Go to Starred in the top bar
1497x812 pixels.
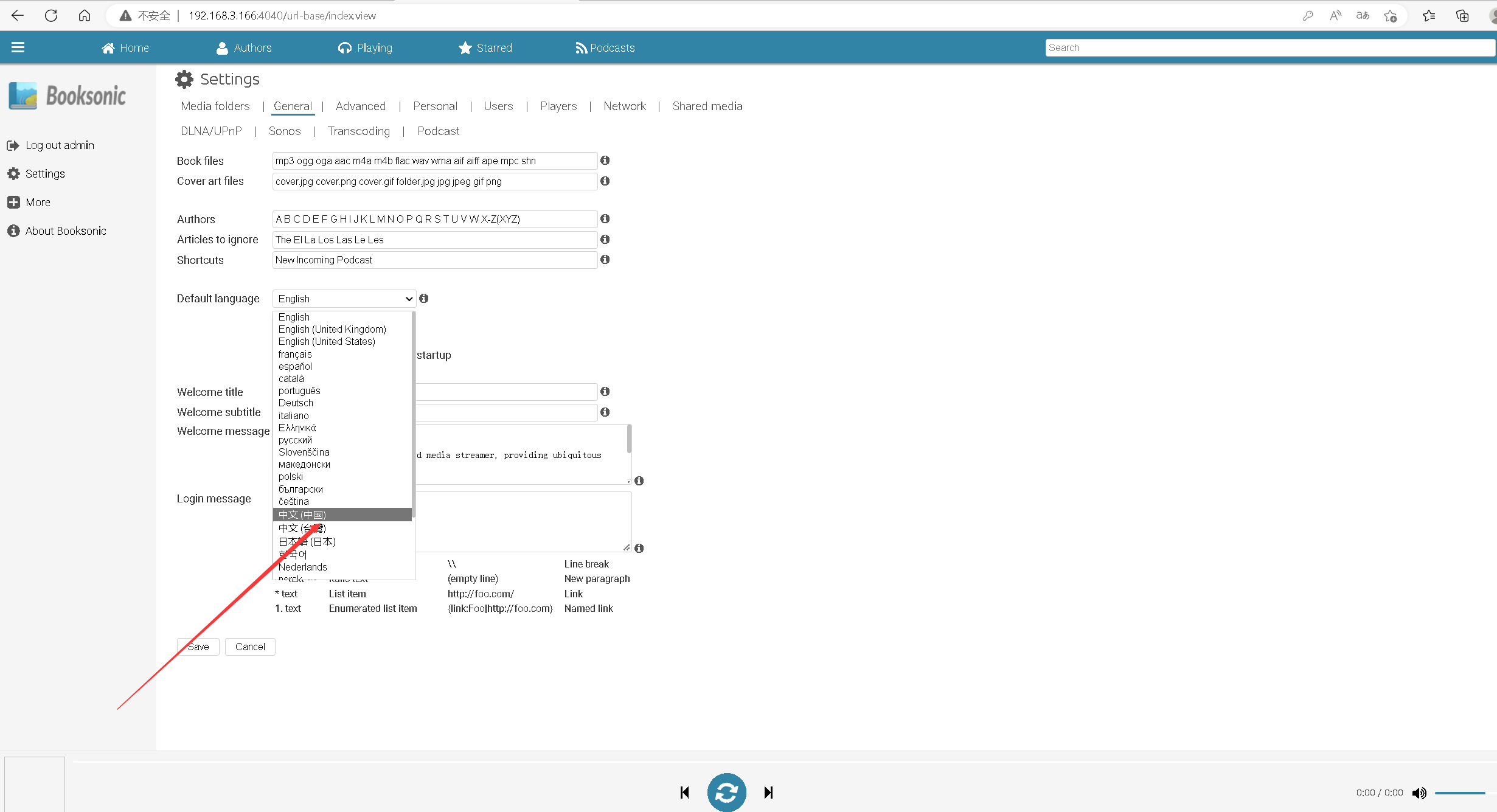point(485,48)
